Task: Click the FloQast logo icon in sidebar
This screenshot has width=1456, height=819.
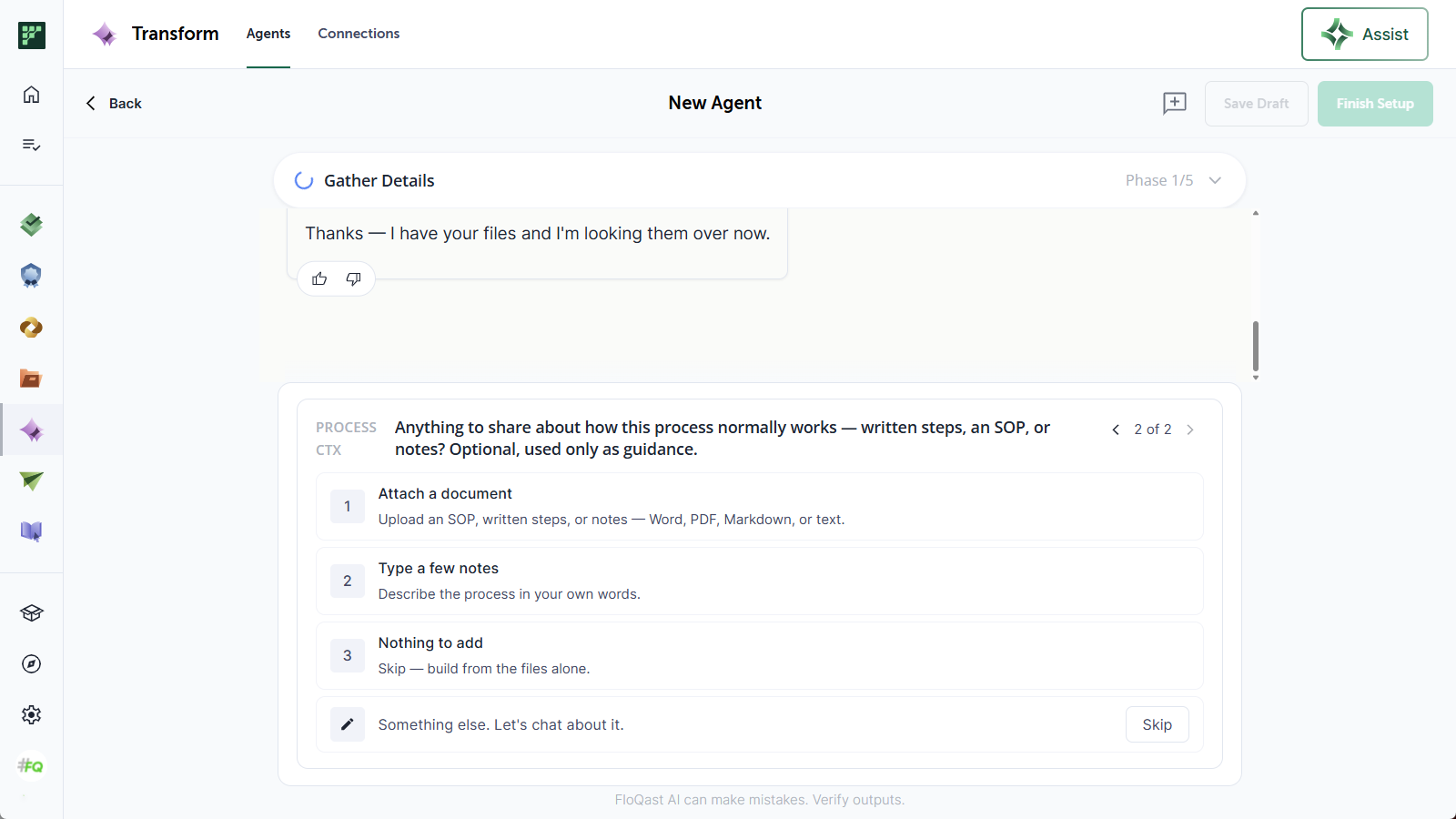Action: 32,35
